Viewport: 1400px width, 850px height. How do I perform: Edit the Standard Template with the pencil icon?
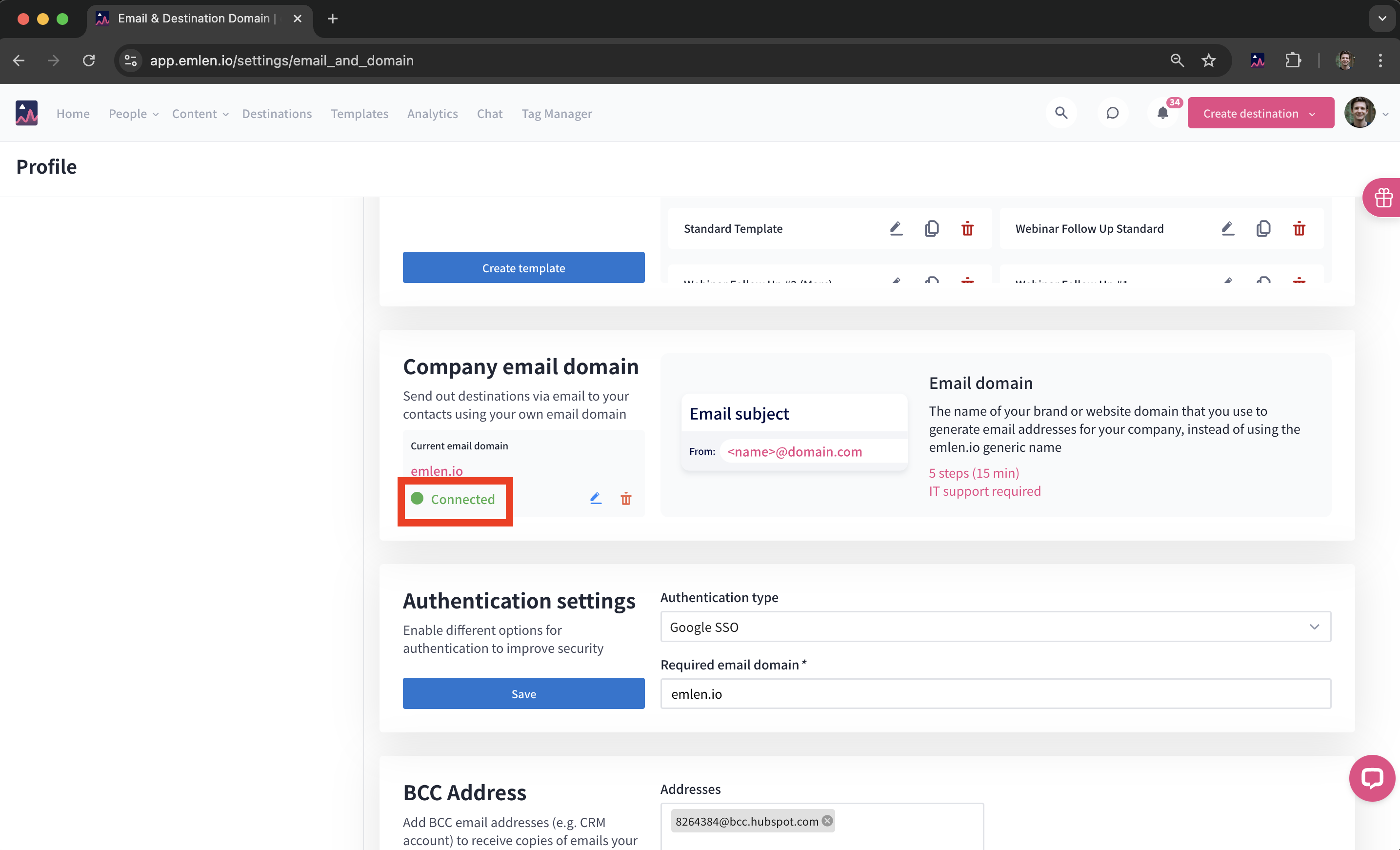coord(896,228)
